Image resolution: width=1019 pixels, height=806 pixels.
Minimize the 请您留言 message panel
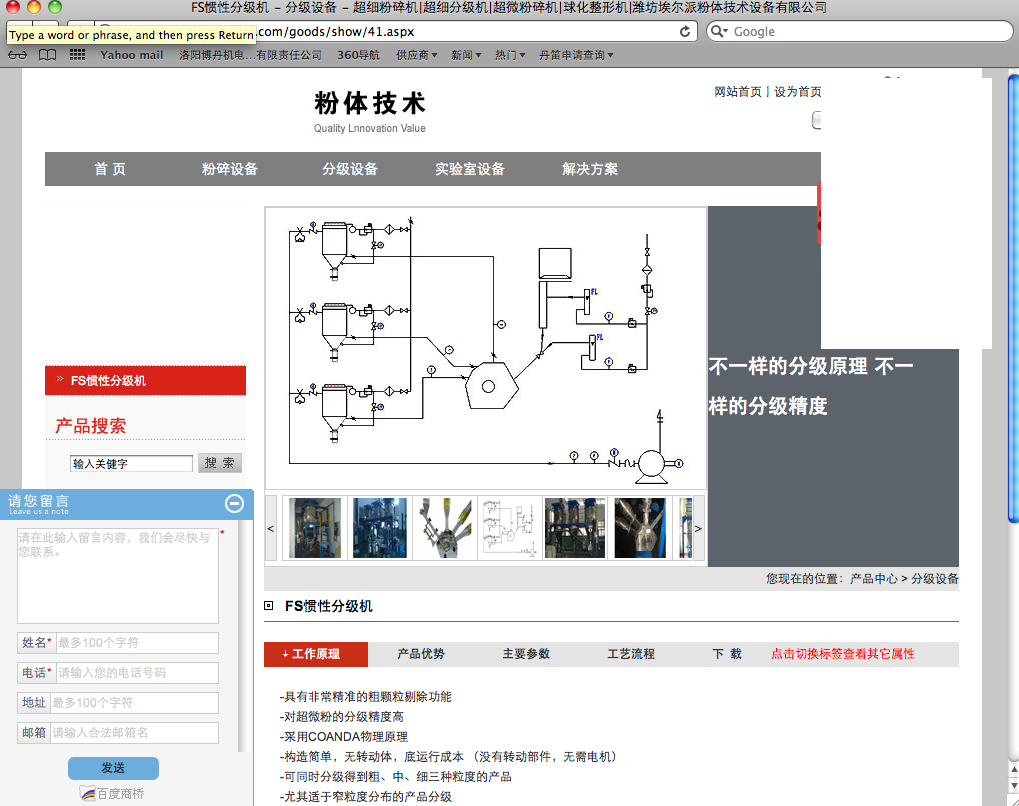click(x=234, y=503)
